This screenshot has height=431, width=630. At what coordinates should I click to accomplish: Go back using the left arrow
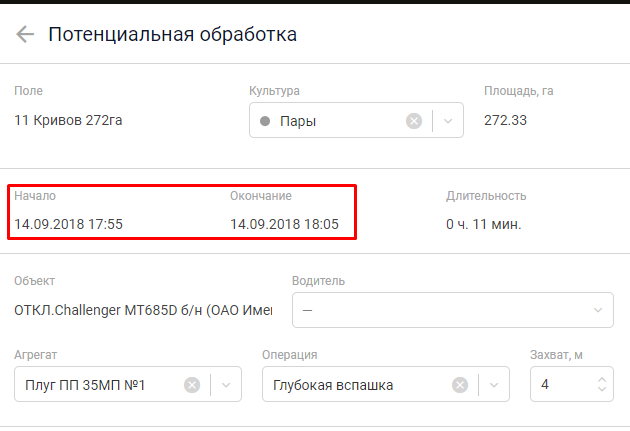coord(24,35)
